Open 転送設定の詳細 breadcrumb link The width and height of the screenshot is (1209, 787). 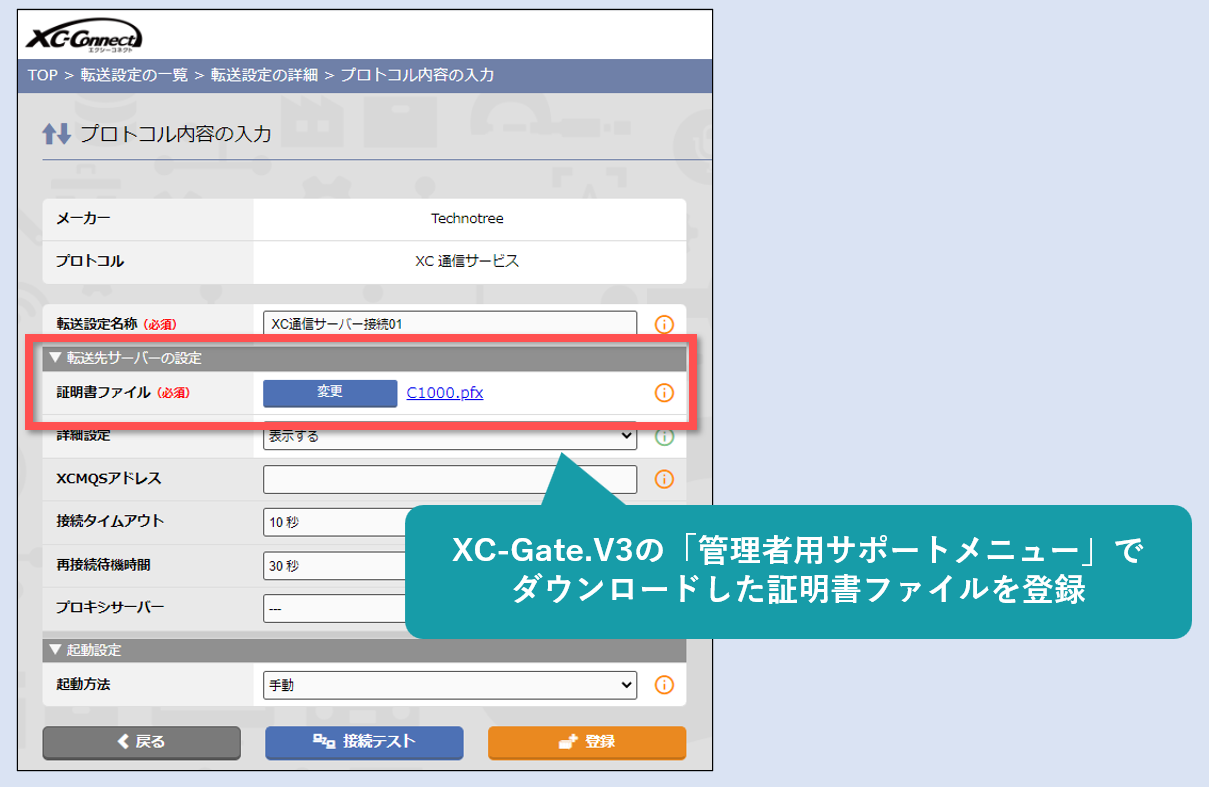point(264,75)
